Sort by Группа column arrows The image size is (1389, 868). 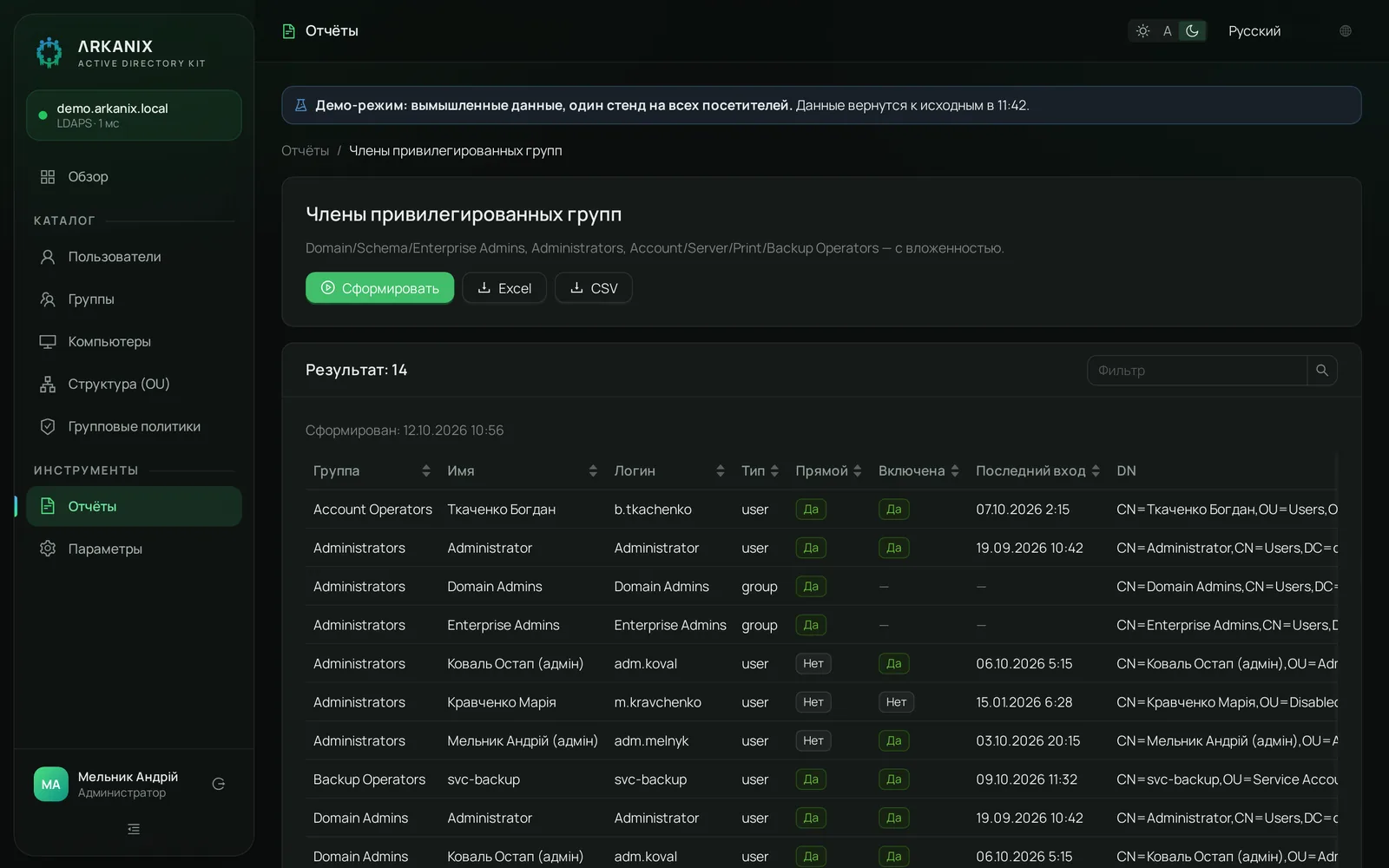click(x=426, y=471)
